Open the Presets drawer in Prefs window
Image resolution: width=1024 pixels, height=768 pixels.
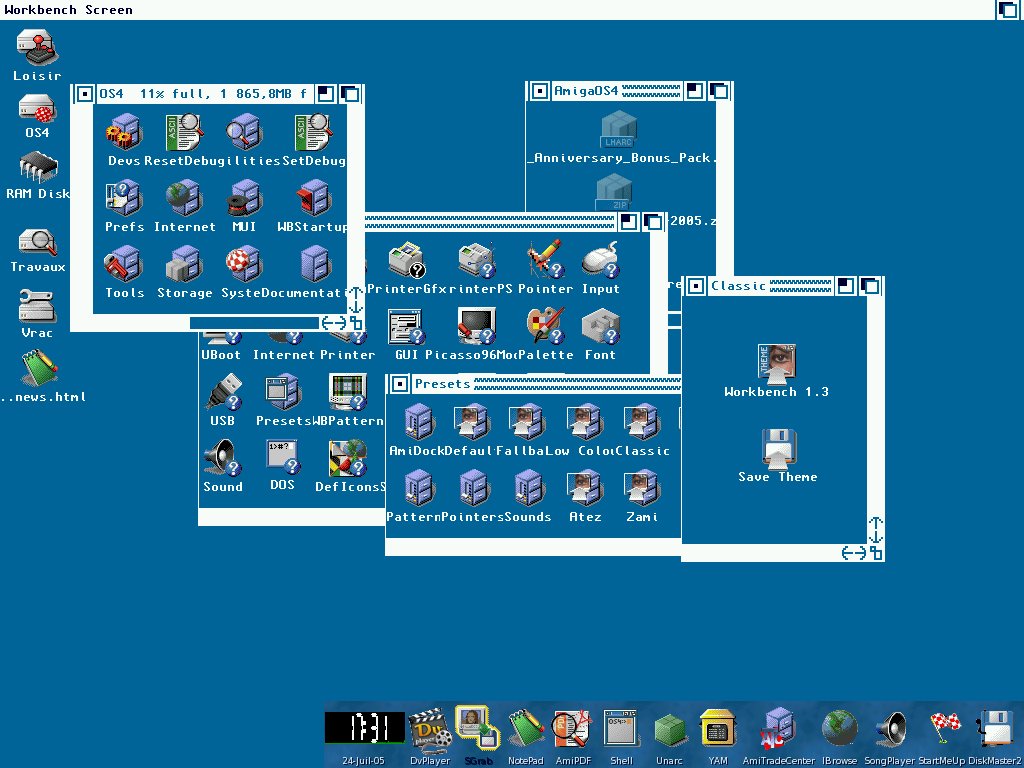(282, 392)
